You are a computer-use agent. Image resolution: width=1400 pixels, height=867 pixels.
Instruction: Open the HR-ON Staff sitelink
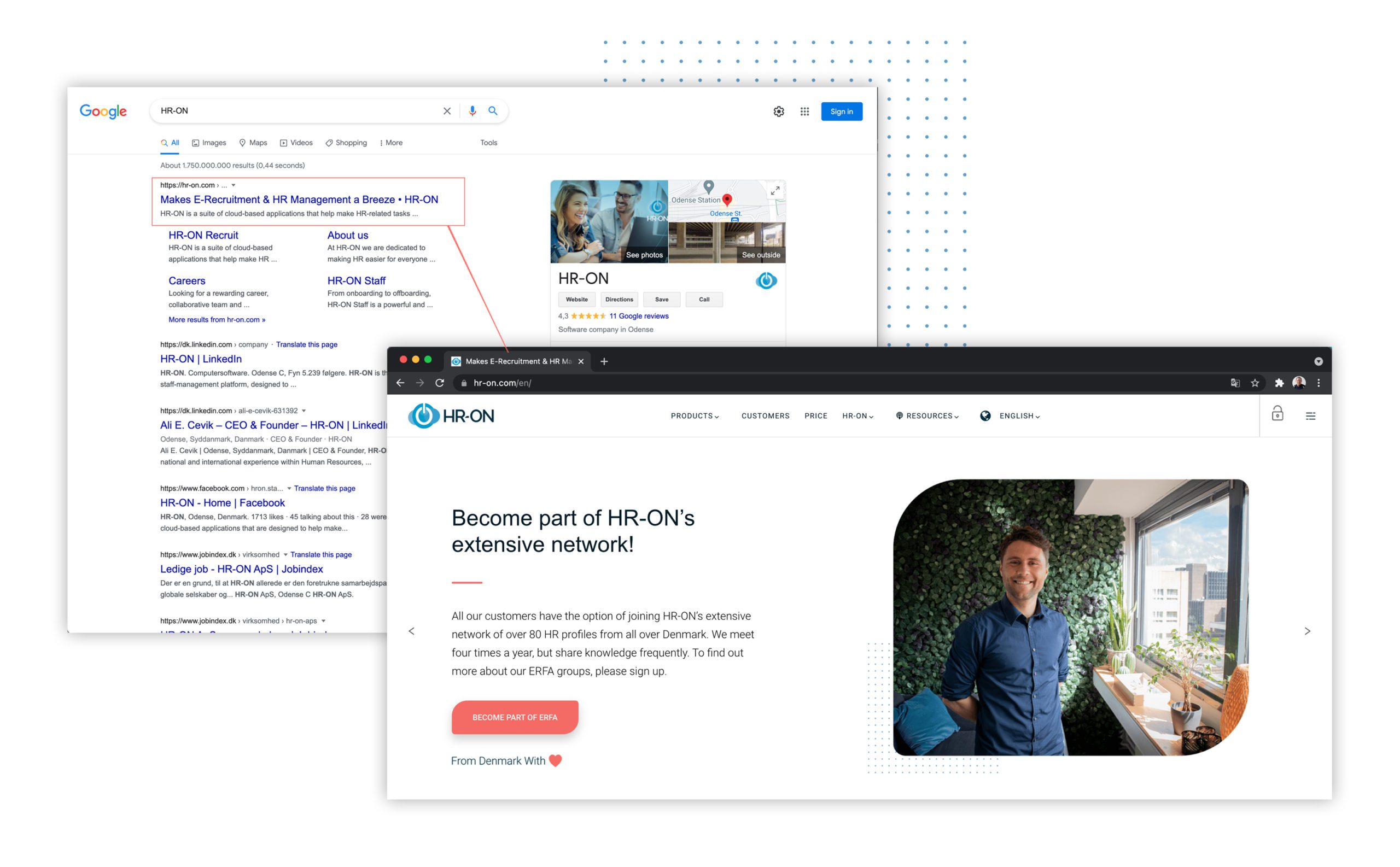click(356, 280)
